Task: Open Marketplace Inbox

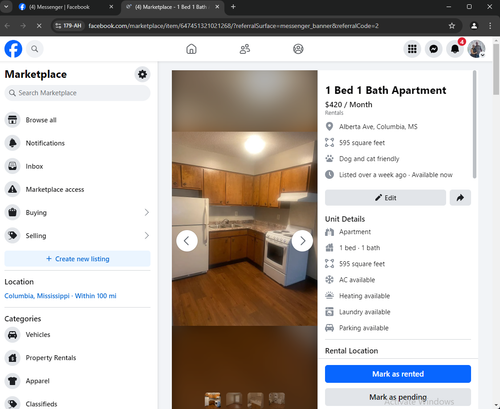Action: click(x=77, y=166)
